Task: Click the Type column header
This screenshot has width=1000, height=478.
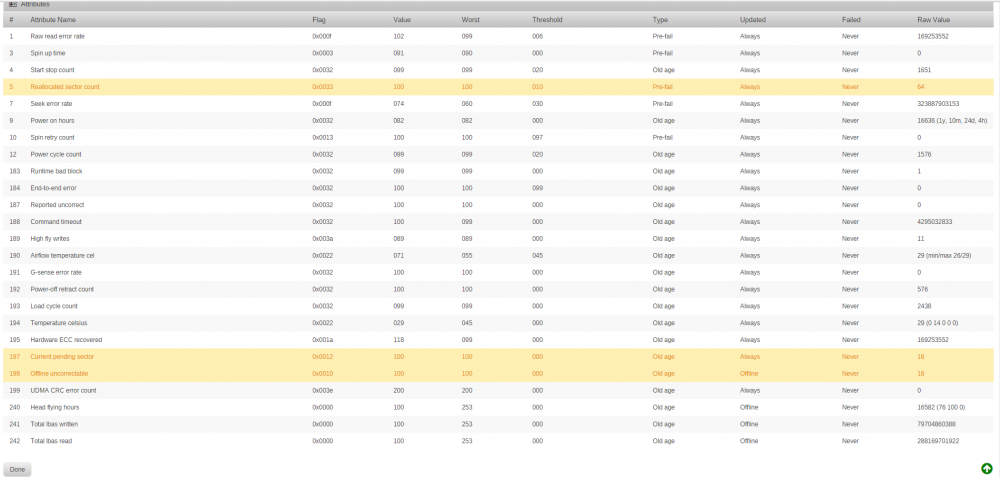Action: (x=660, y=20)
